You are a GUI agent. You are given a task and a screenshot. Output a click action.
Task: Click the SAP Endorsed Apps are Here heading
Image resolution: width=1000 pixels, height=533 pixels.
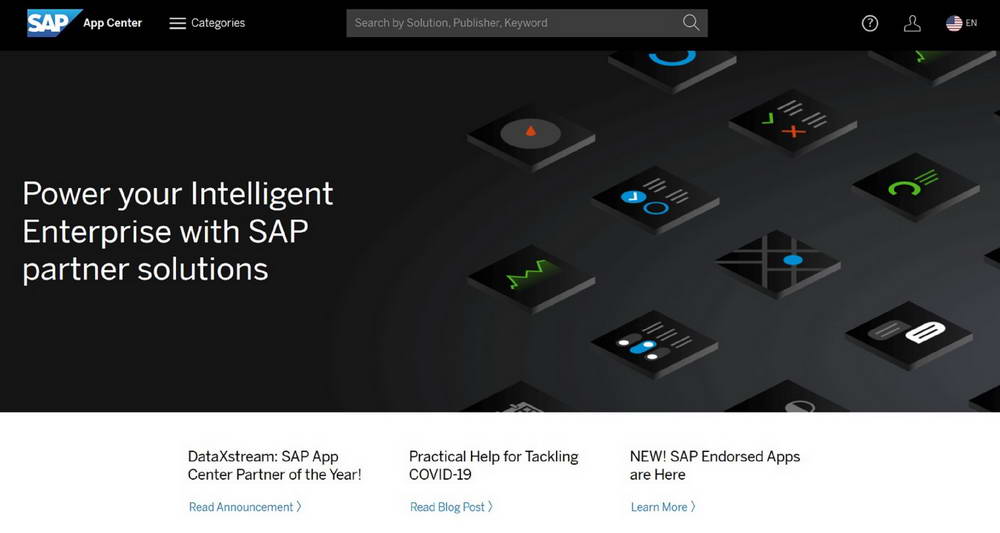tap(715, 465)
